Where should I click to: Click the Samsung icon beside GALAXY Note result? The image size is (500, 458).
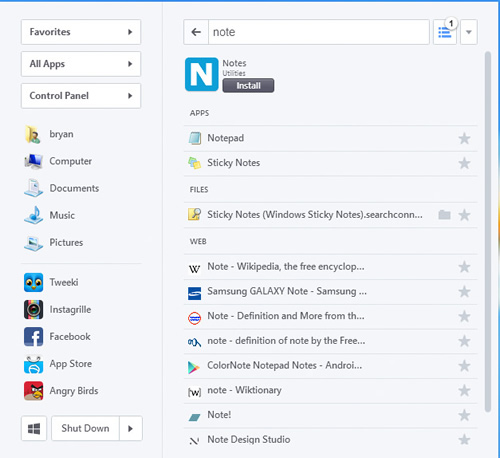[195, 293]
